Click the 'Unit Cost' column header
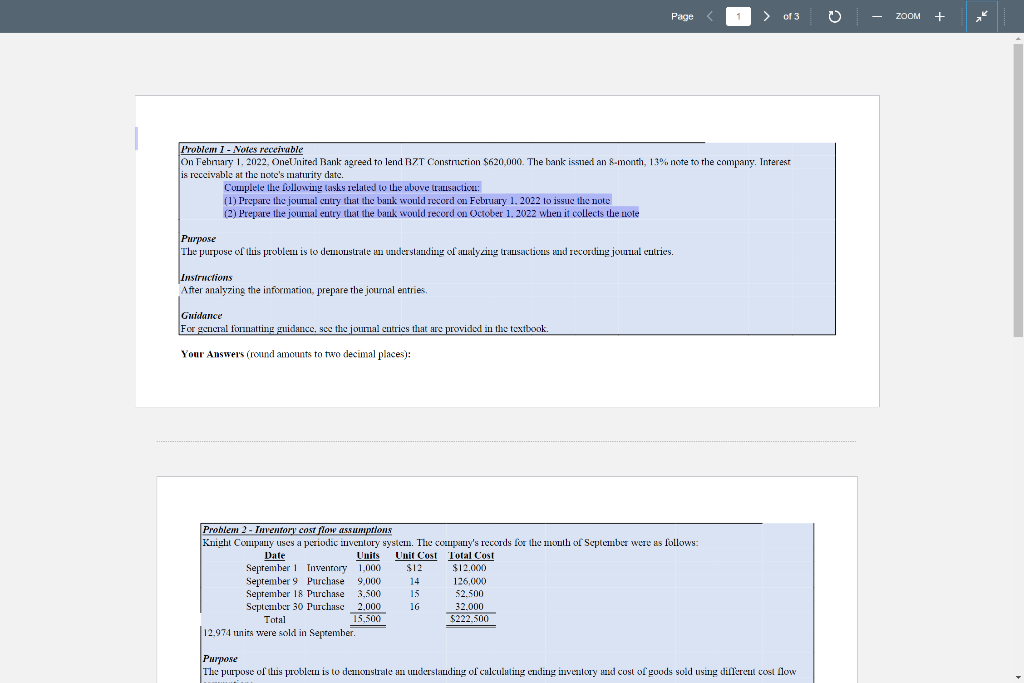1024x683 pixels. [x=416, y=555]
